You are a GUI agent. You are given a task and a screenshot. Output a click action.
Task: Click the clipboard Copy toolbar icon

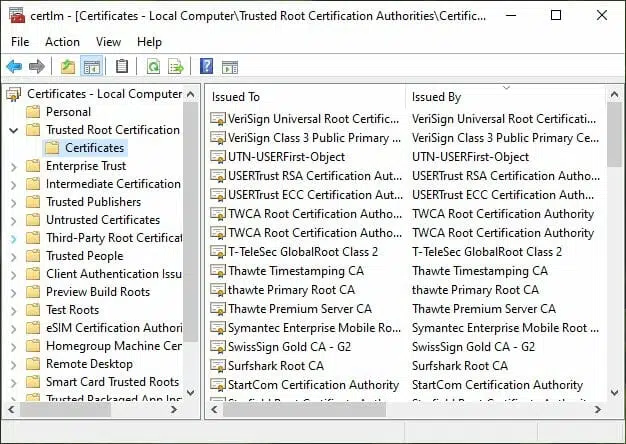tap(122, 66)
